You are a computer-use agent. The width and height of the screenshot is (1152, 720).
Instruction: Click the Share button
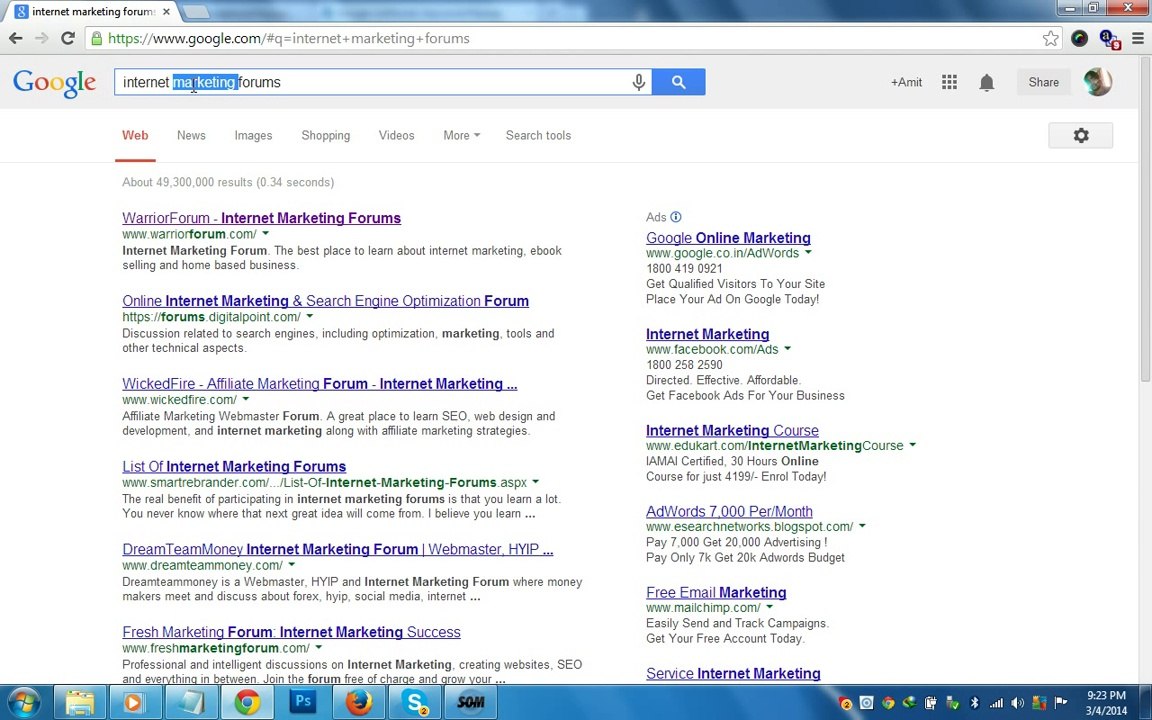click(x=1043, y=82)
